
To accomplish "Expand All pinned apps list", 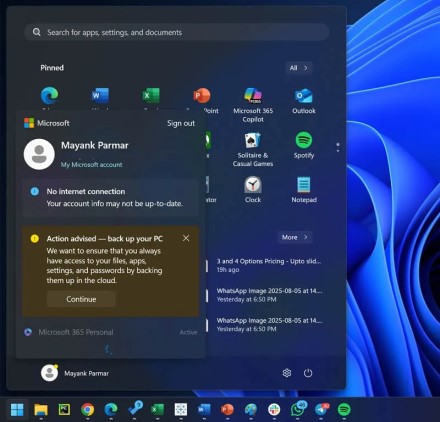I will tap(299, 68).
